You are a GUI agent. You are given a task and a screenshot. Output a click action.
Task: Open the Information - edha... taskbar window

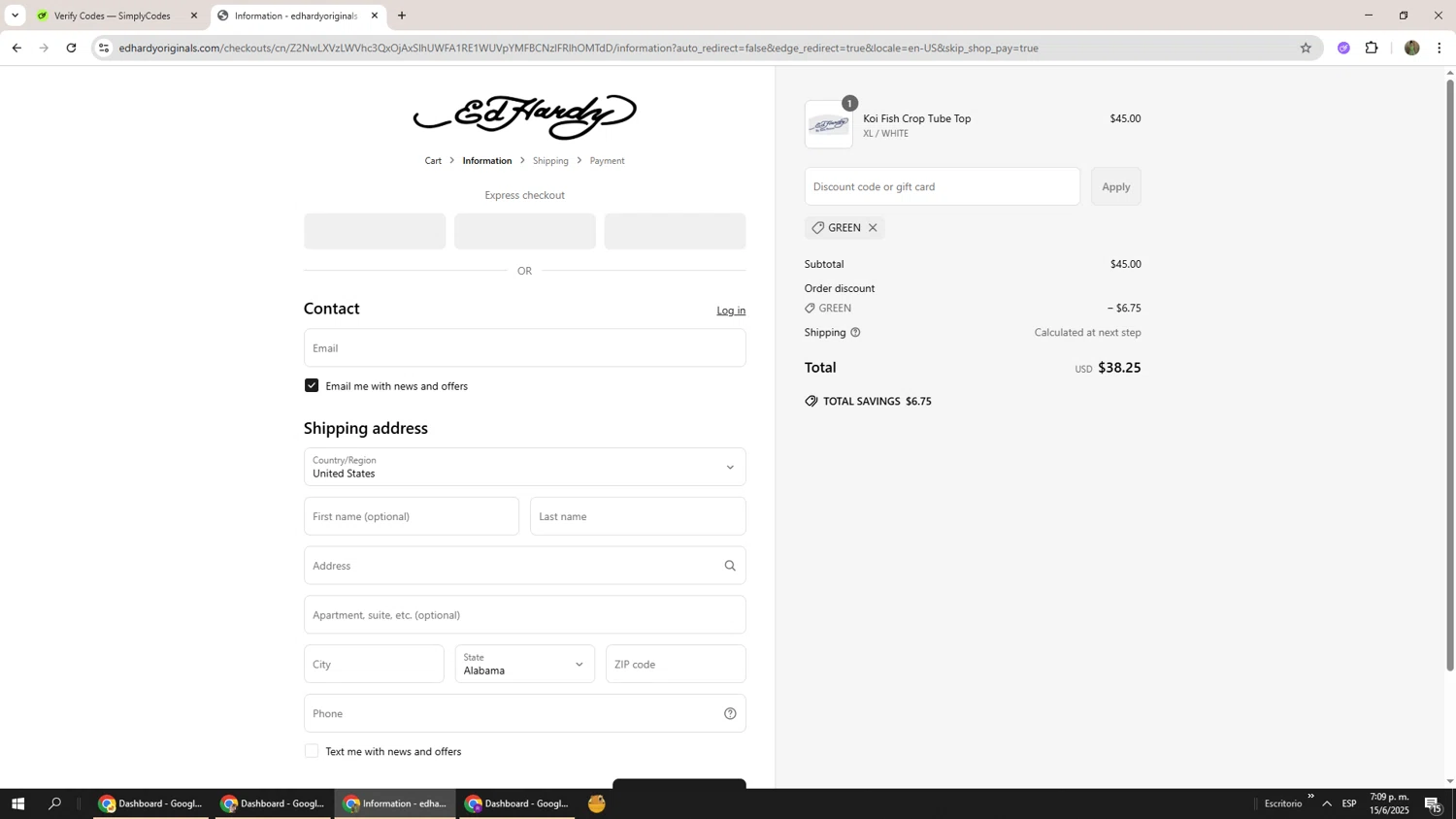point(395,803)
